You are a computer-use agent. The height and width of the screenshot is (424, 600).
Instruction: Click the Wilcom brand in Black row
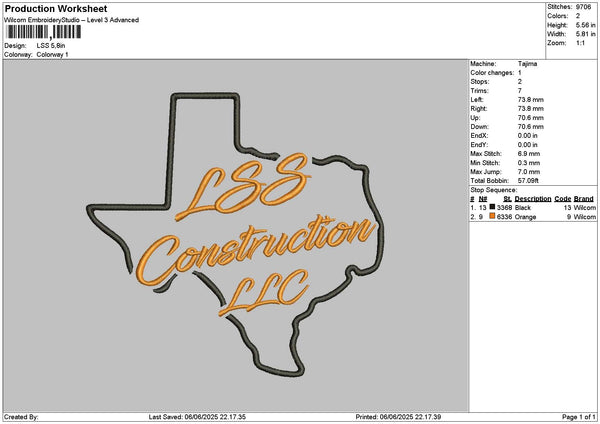(584, 208)
